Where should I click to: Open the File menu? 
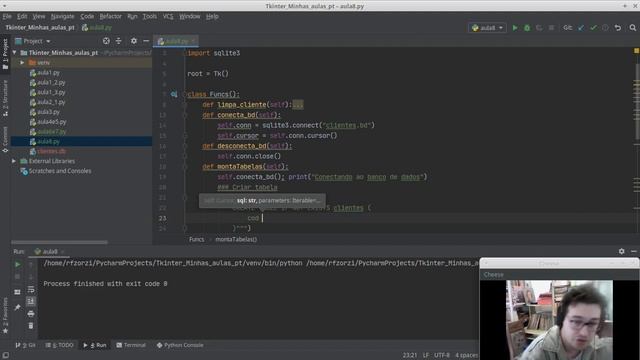point(7,16)
